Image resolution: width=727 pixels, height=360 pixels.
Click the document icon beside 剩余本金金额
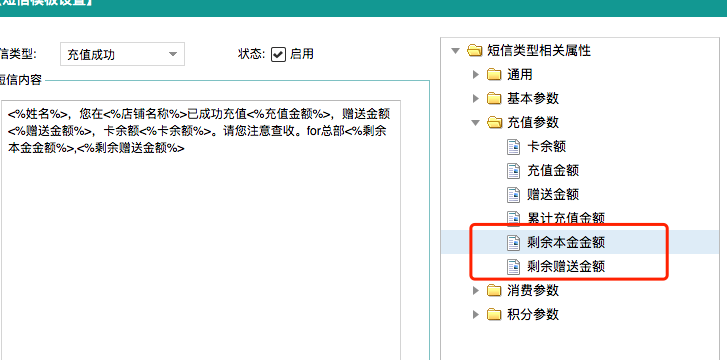click(513, 243)
